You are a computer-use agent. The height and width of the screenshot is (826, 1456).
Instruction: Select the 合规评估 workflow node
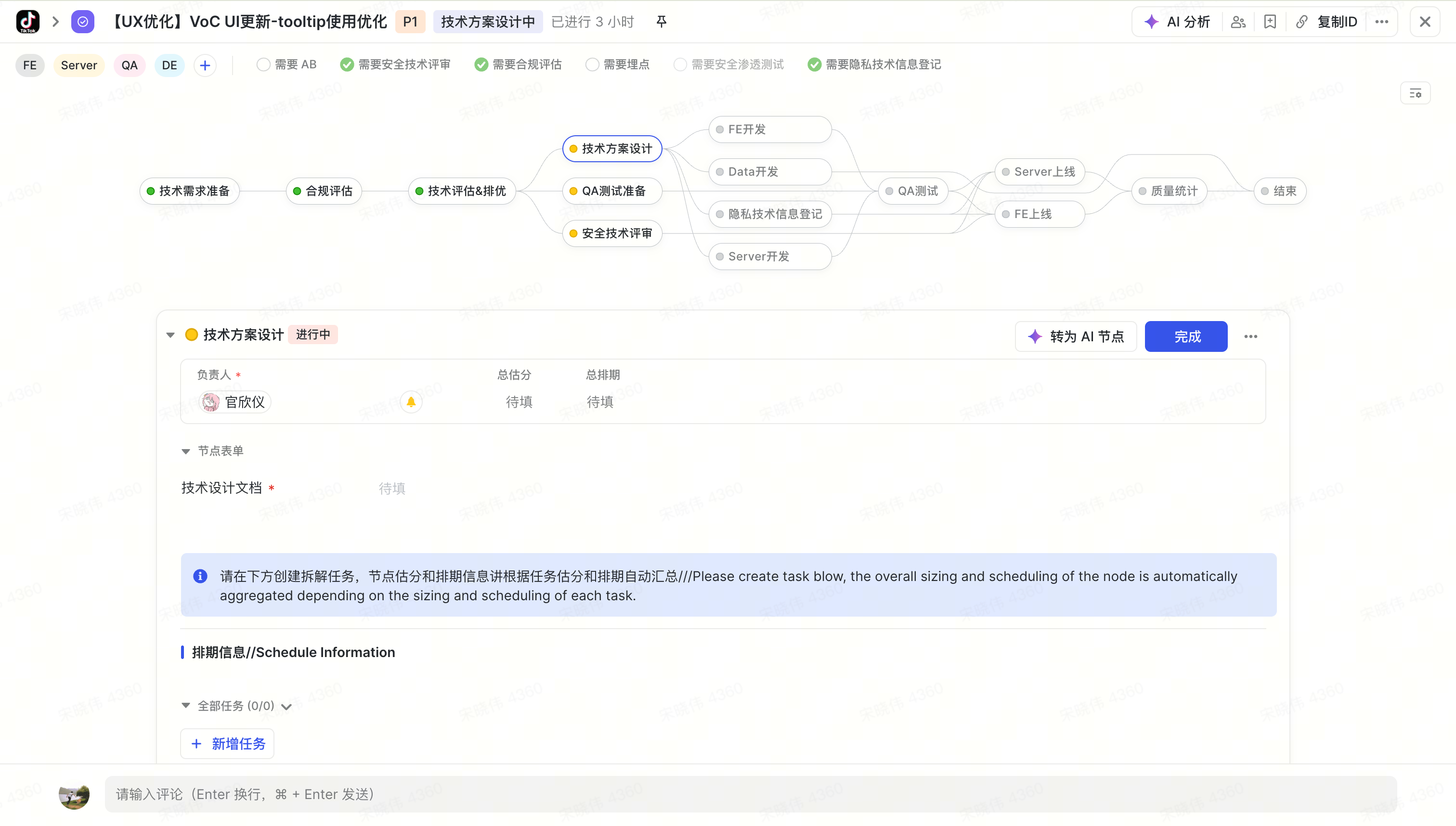click(324, 191)
